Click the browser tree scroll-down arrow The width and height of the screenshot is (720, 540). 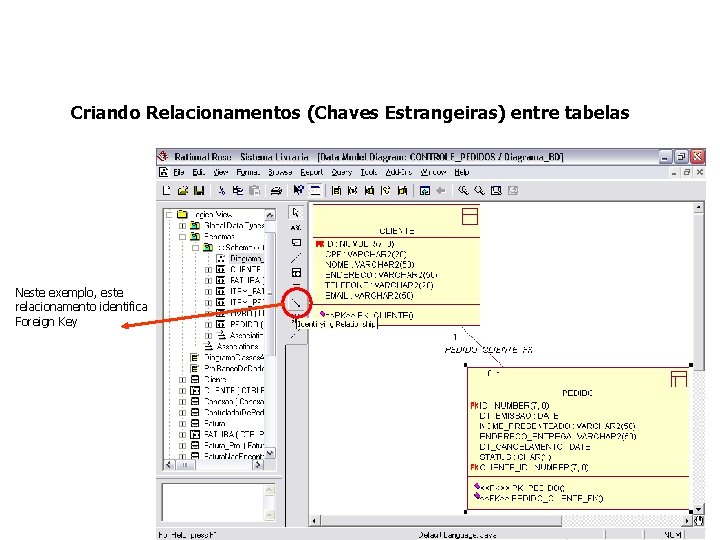pyautogui.click(x=270, y=453)
